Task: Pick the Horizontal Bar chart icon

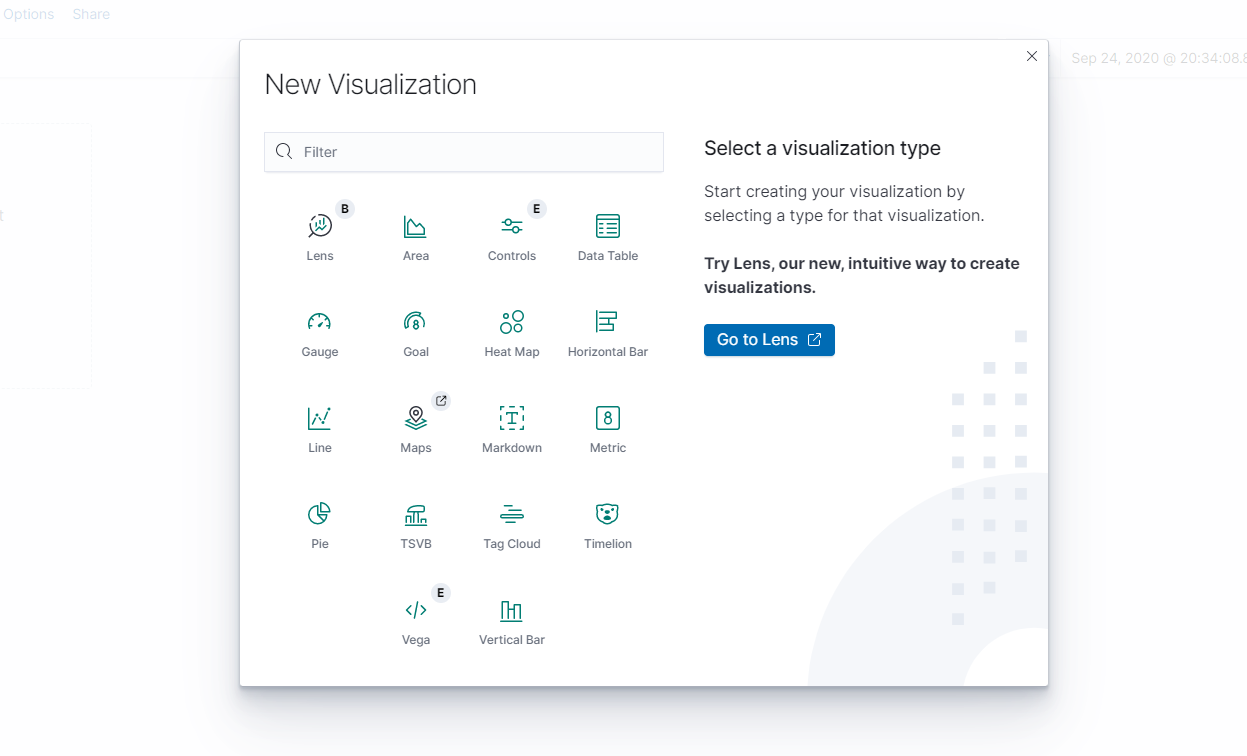Action: point(607,322)
